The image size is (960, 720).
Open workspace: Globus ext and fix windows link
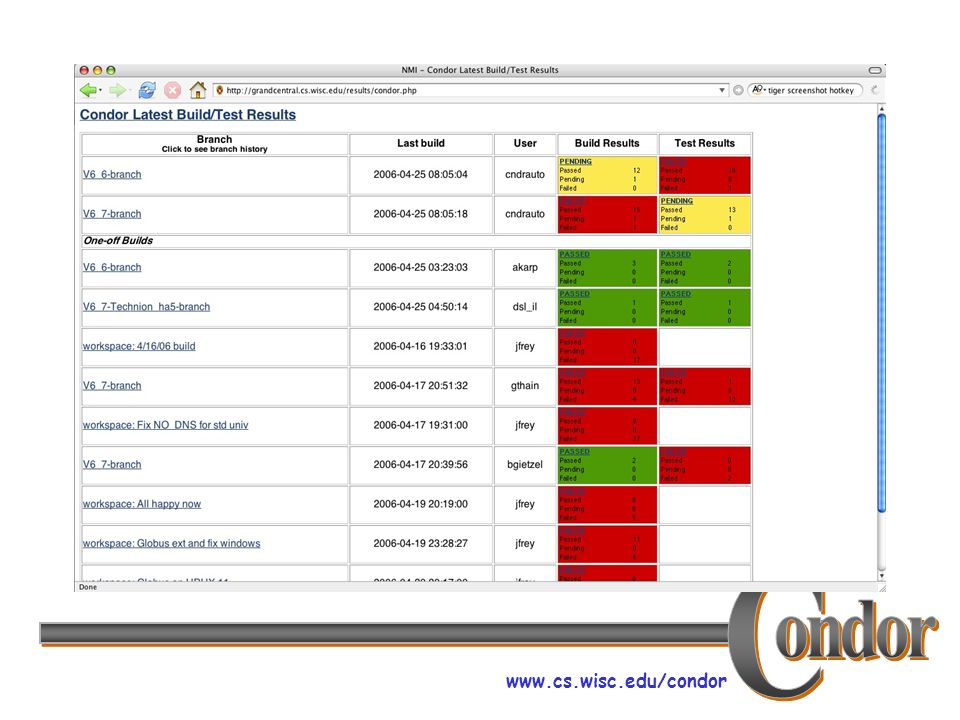tap(171, 544)
